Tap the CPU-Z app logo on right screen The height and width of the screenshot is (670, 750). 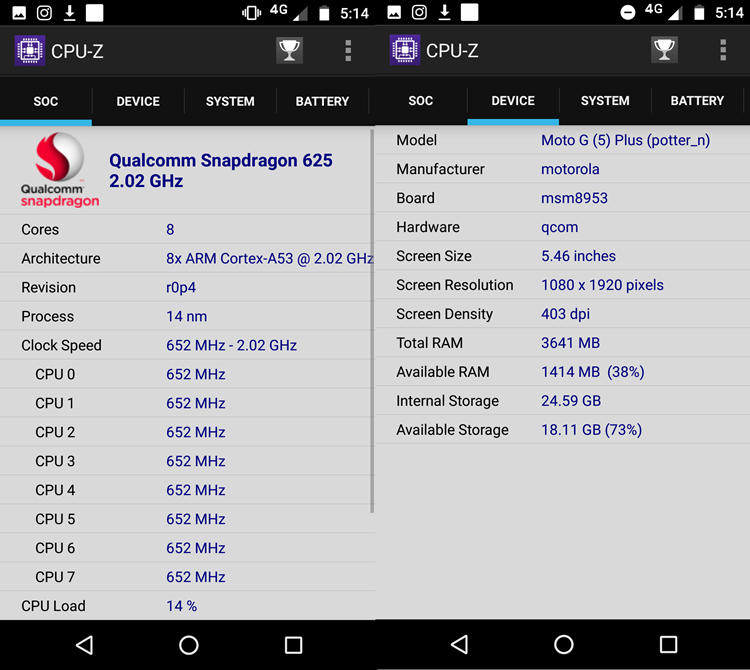[405, 50]
